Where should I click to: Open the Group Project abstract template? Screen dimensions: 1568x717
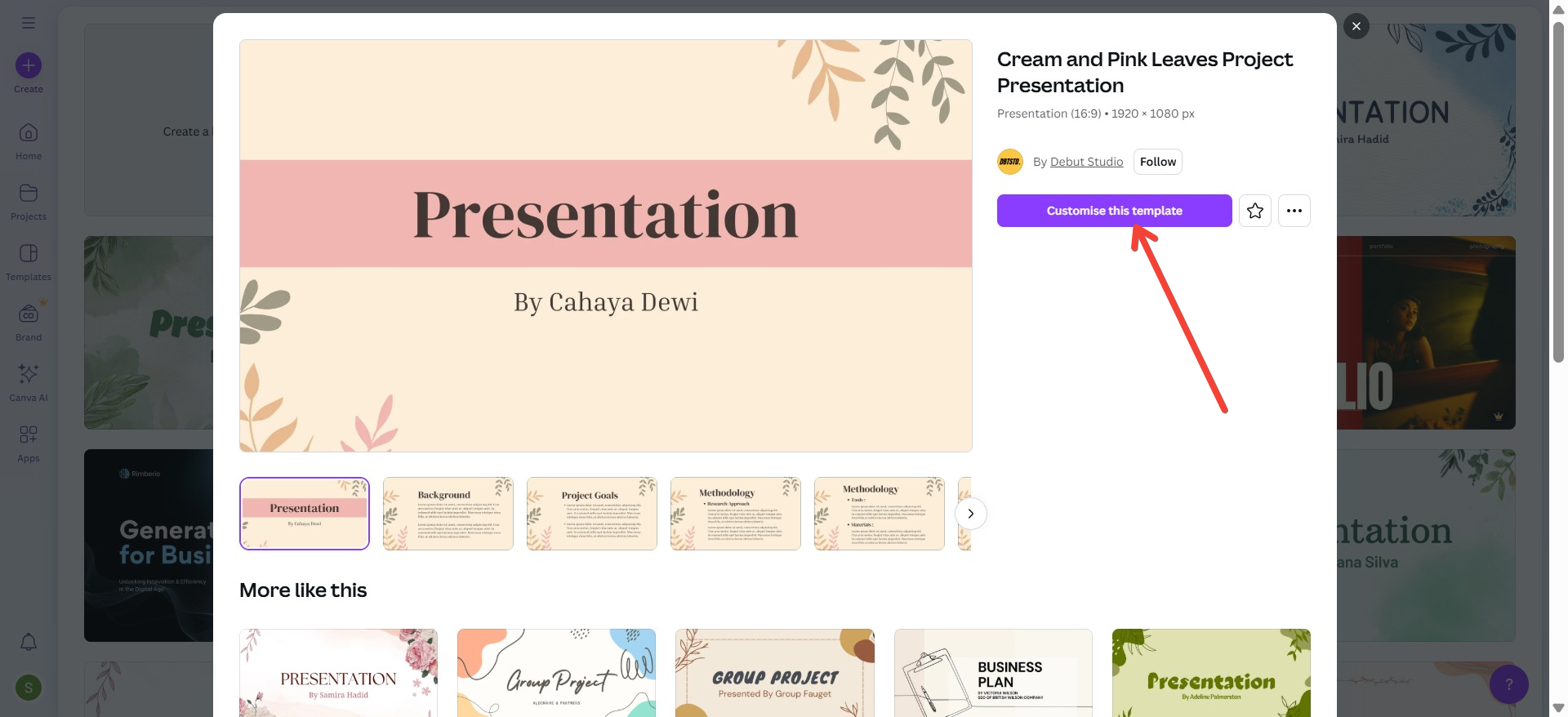pos(557,673)
